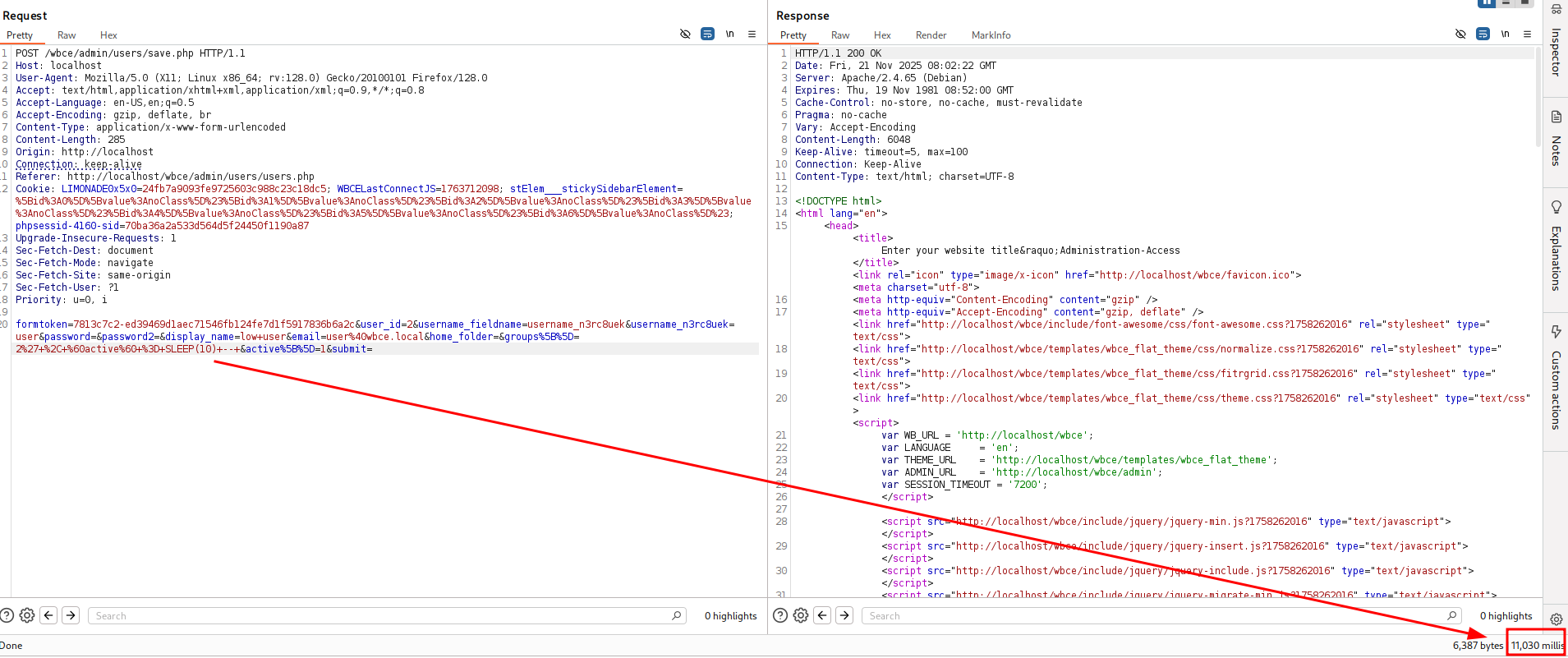Click the 'Content-Length: 6048' response header
Viewport: 1568px width, 658px height.
853,140
